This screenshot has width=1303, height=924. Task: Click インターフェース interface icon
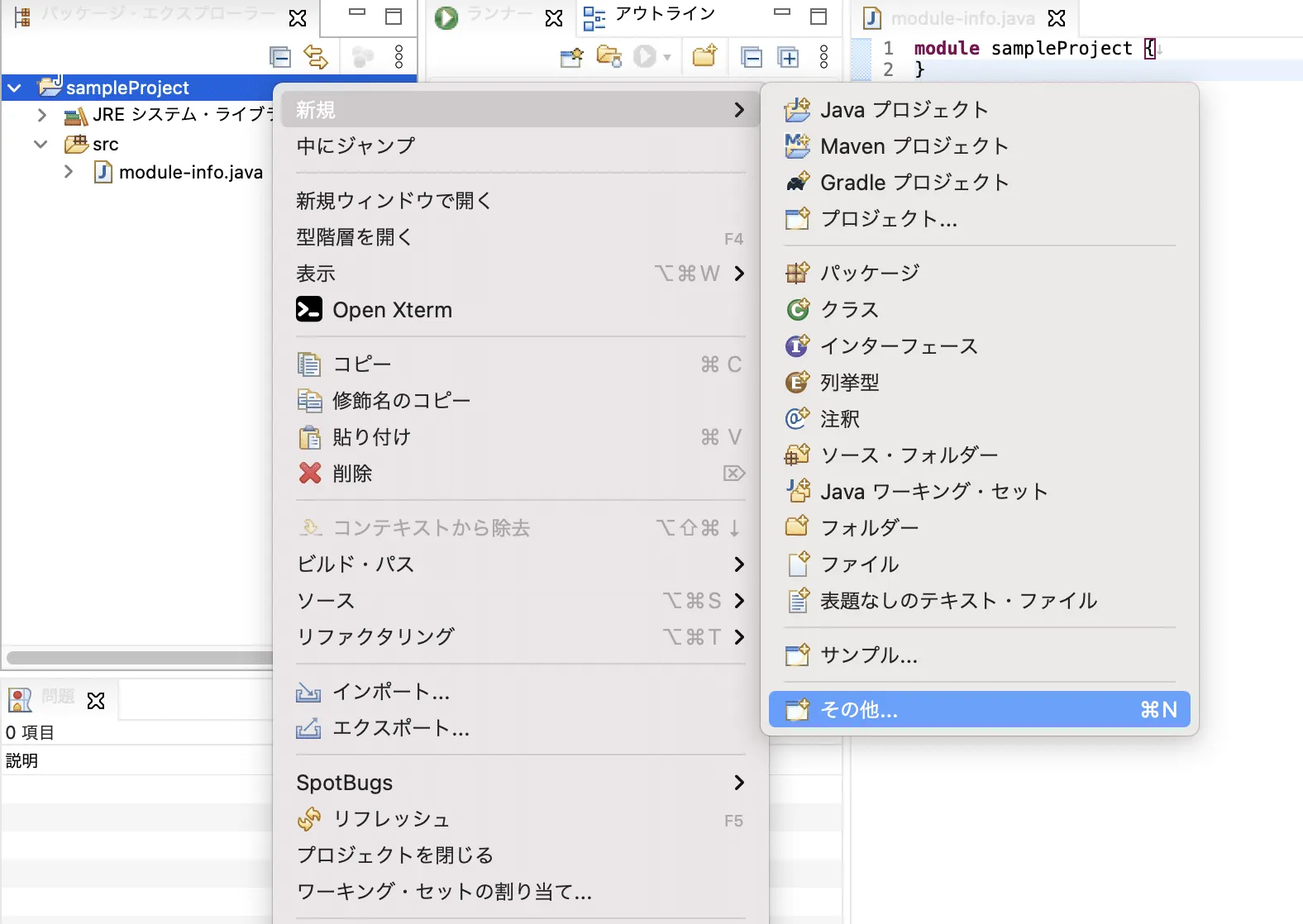(x=797, y=346)
